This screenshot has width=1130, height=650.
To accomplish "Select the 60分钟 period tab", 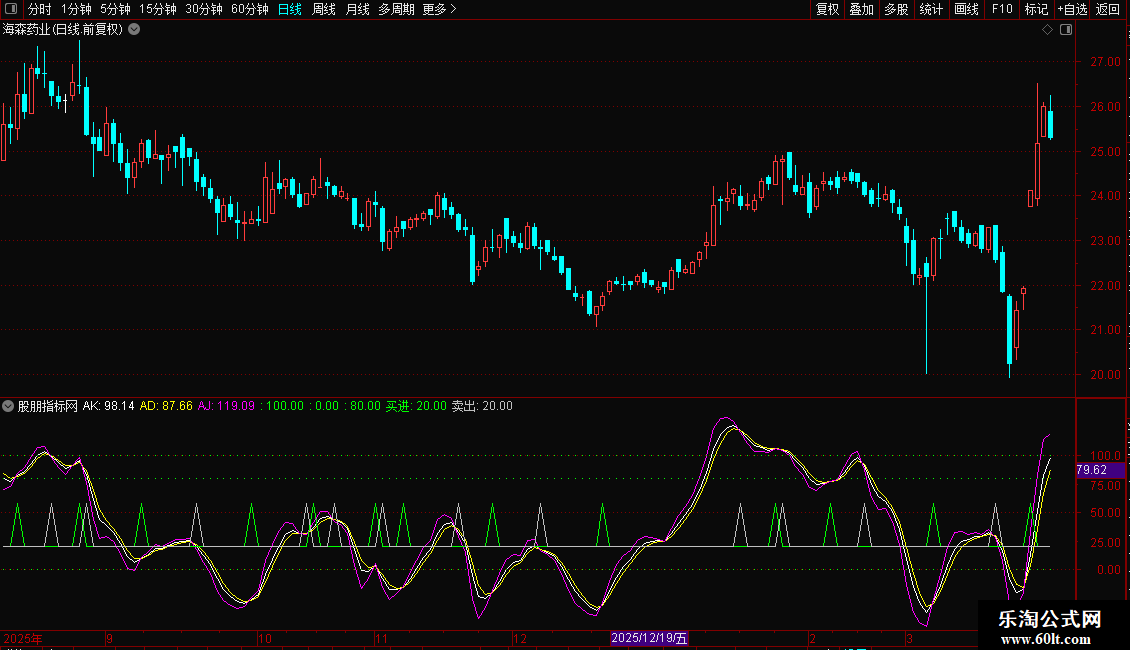I will [249, 9].
